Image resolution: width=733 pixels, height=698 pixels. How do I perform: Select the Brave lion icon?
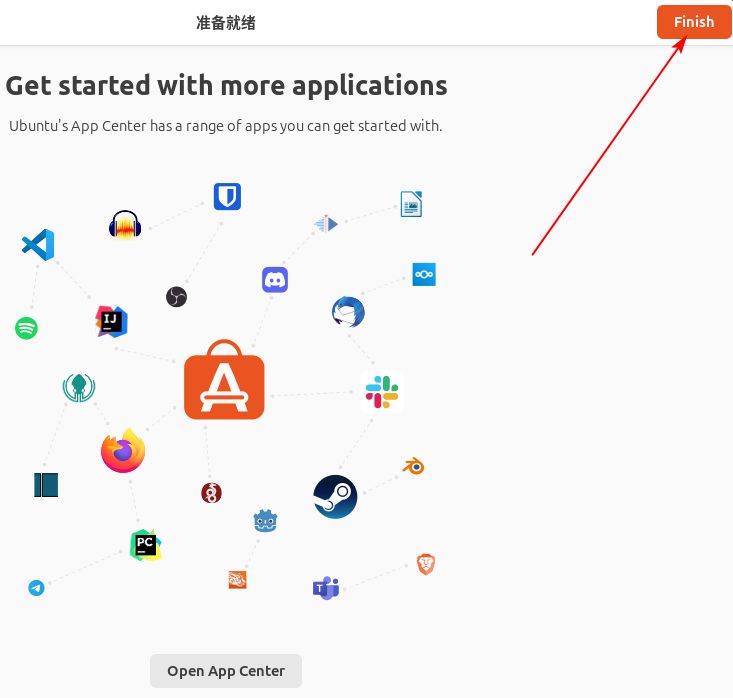tap(426, 564)
